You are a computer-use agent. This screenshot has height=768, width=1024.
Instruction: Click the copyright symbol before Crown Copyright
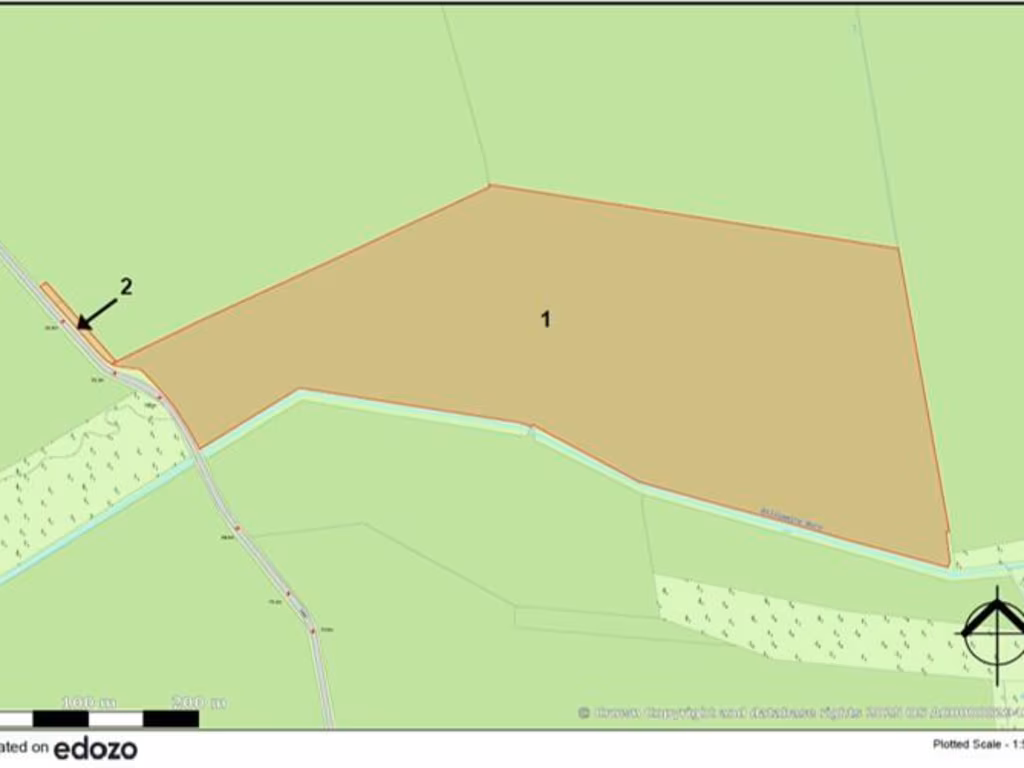pos(584,712)
